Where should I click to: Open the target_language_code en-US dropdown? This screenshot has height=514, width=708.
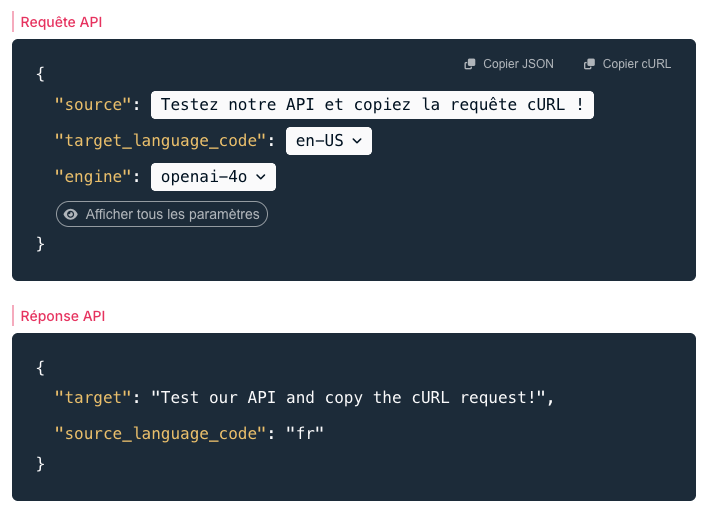coord(329,141)
